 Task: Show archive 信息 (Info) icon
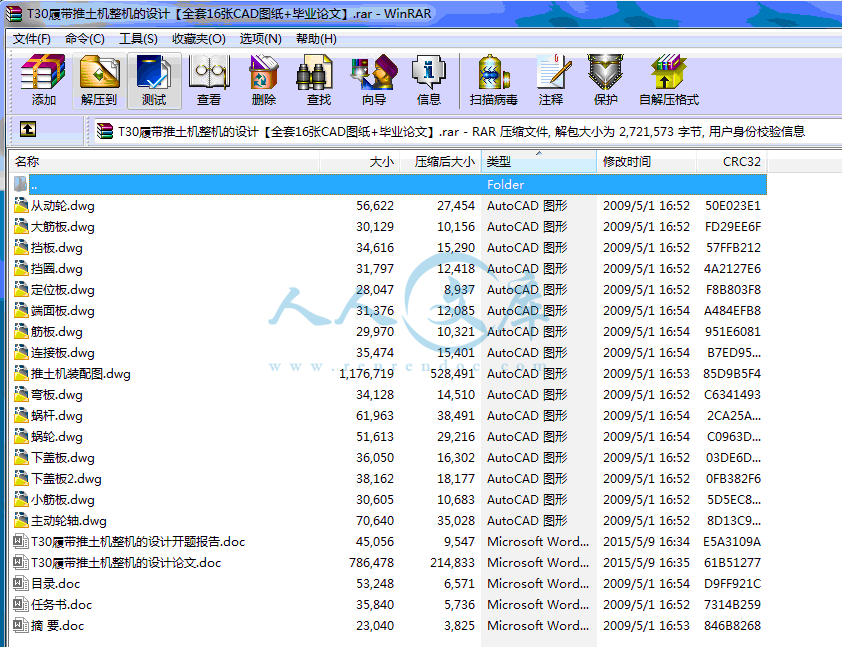429,81
